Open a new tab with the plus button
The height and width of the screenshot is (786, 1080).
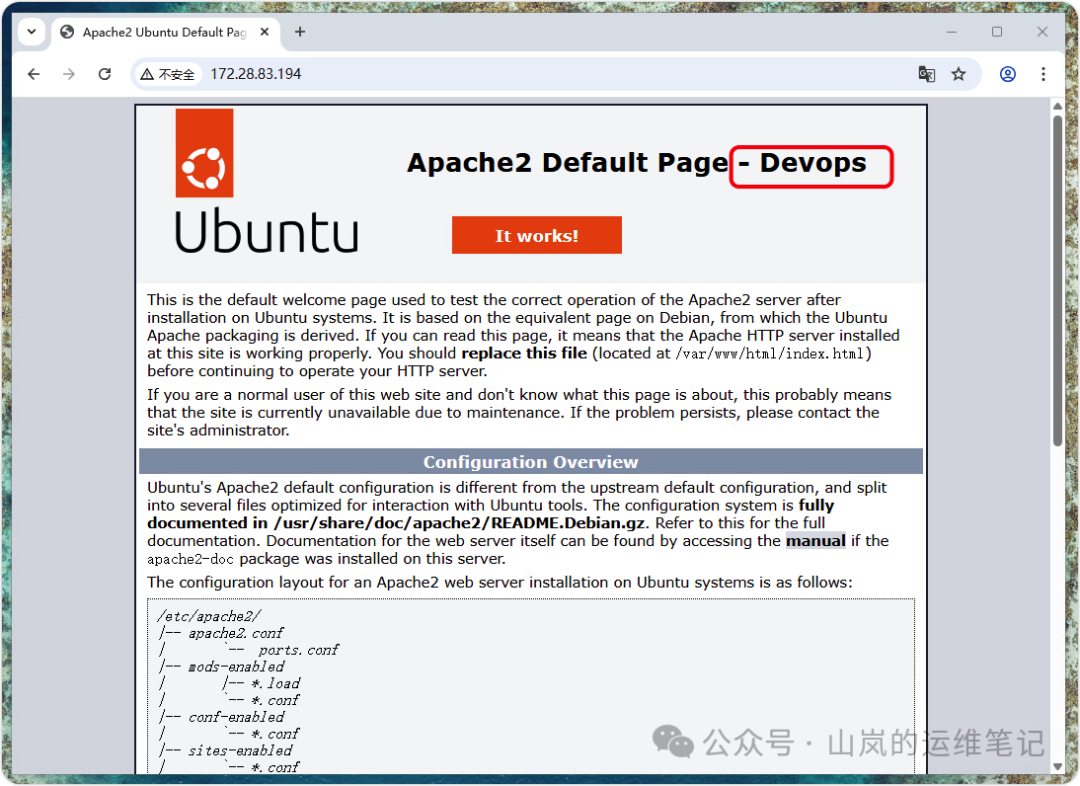coord(299,31)
